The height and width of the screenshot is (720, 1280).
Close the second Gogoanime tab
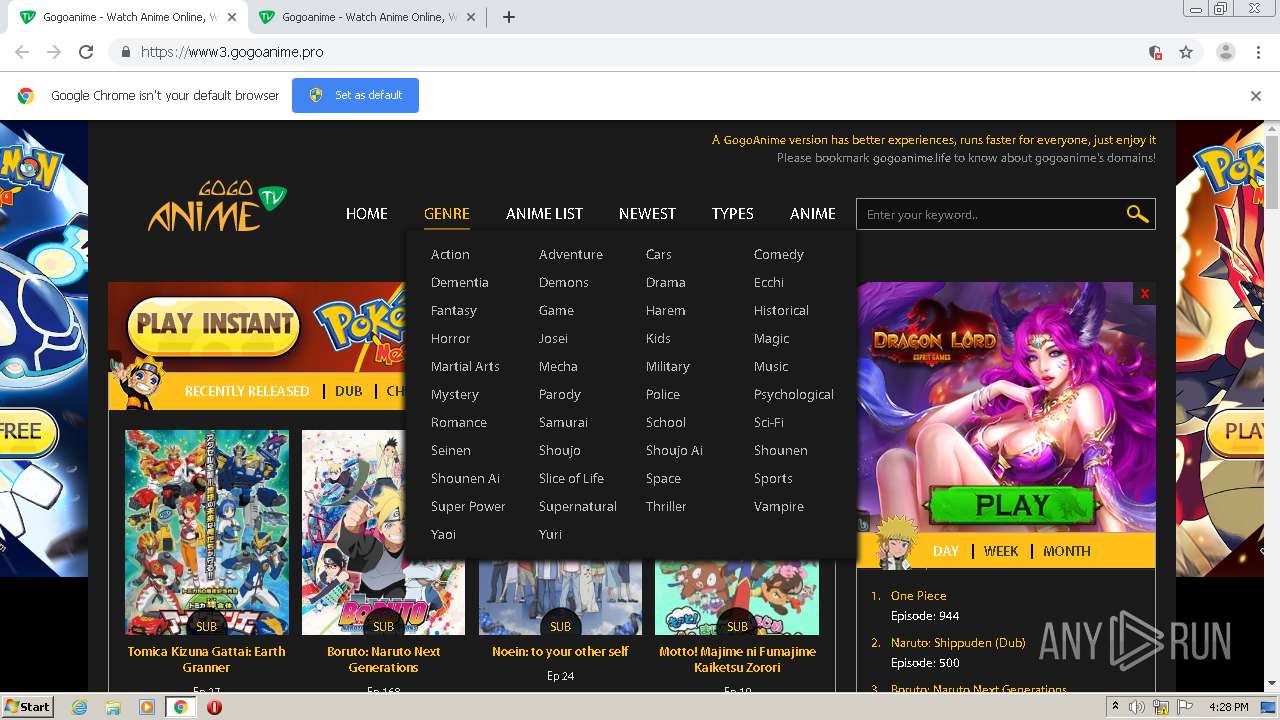tap(471, 17)
